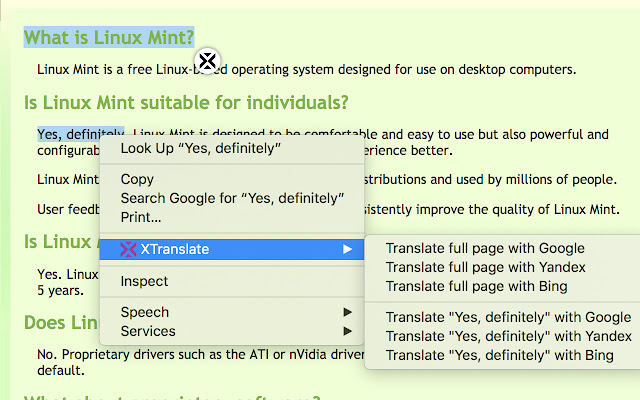This screenshot has height=400, width=640.
Task: Choose Inspect in the context menu
Action: point(144,281)
